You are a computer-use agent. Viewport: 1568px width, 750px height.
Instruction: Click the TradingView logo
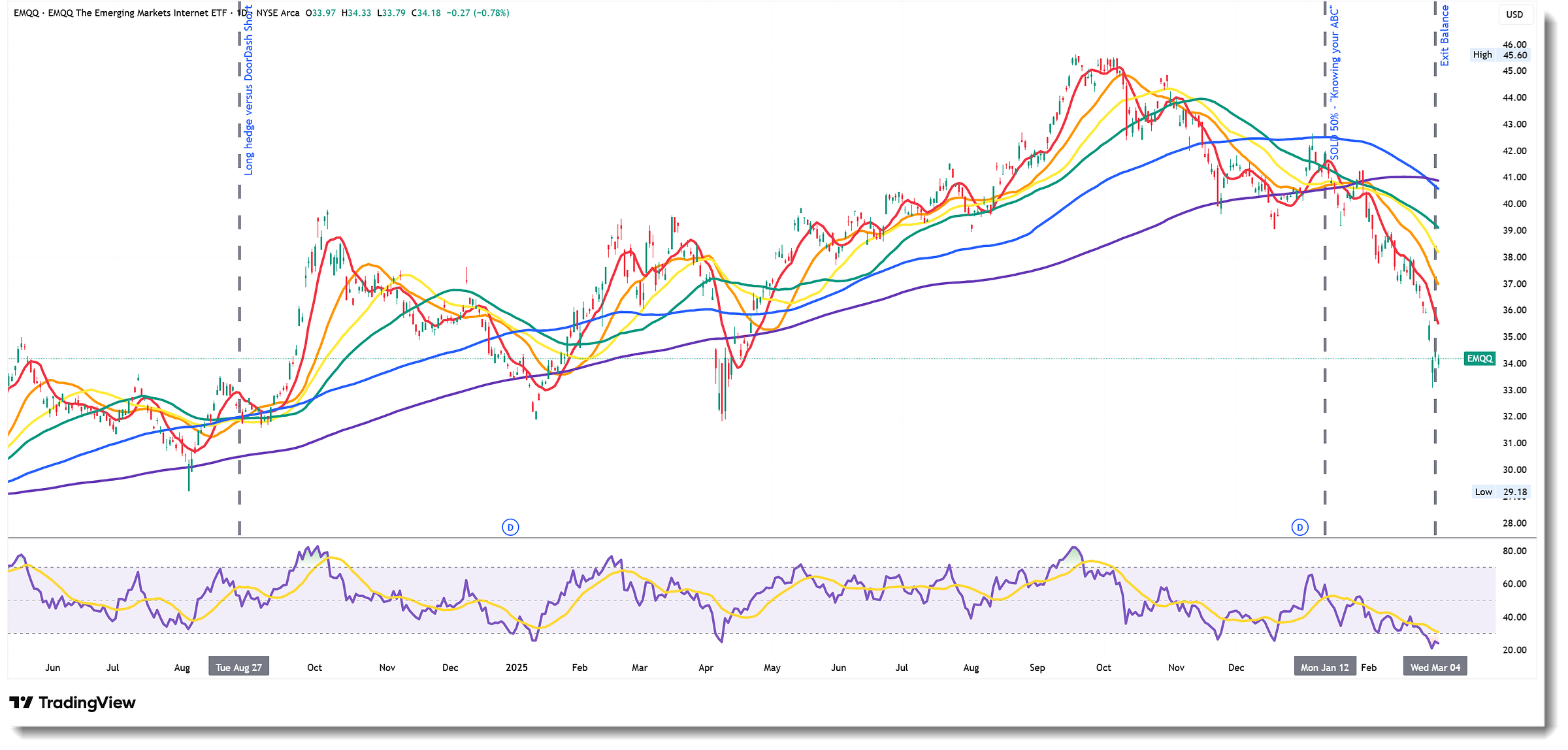(72, 703)
